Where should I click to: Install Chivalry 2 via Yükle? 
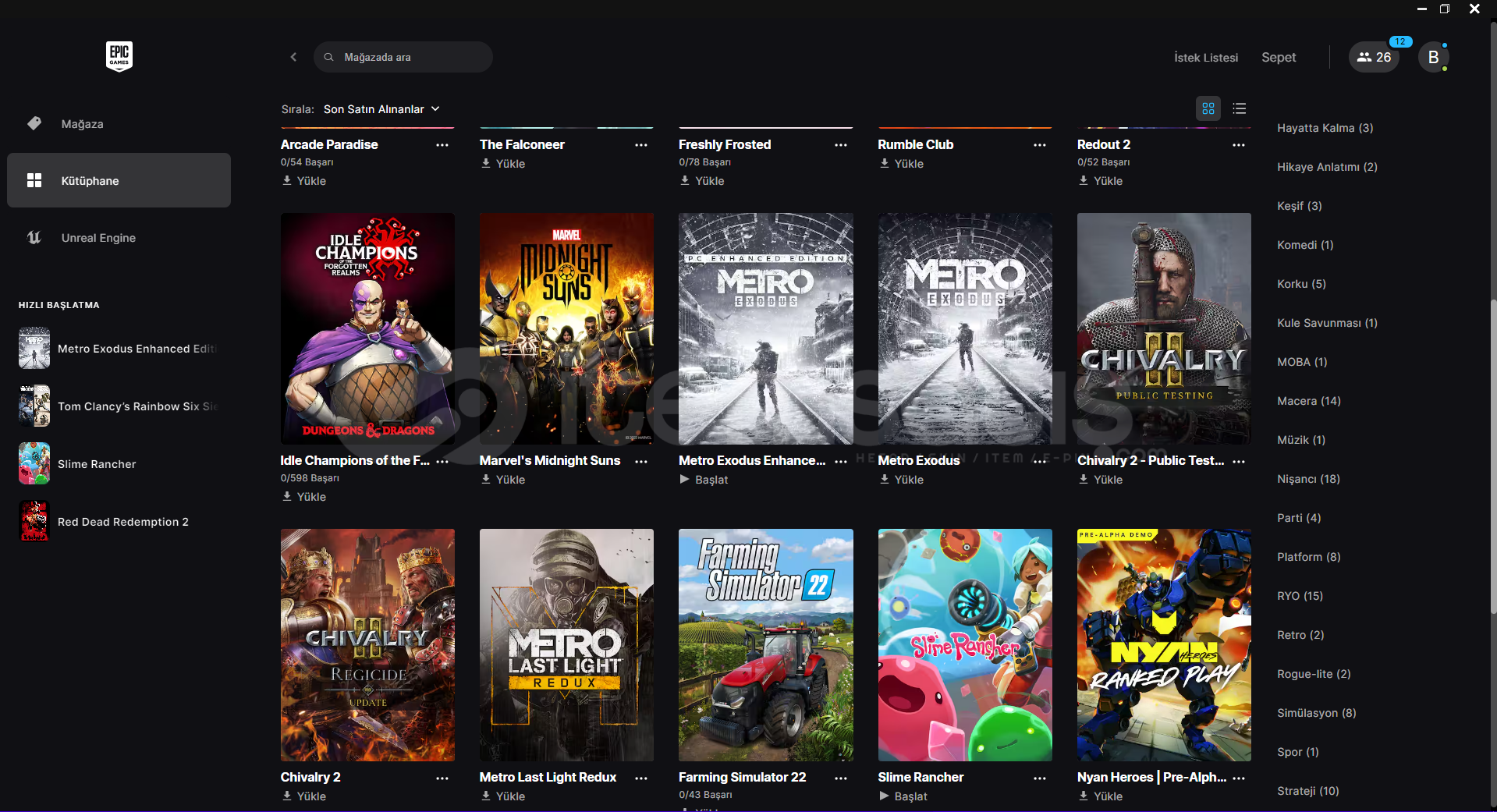(304, 796)
